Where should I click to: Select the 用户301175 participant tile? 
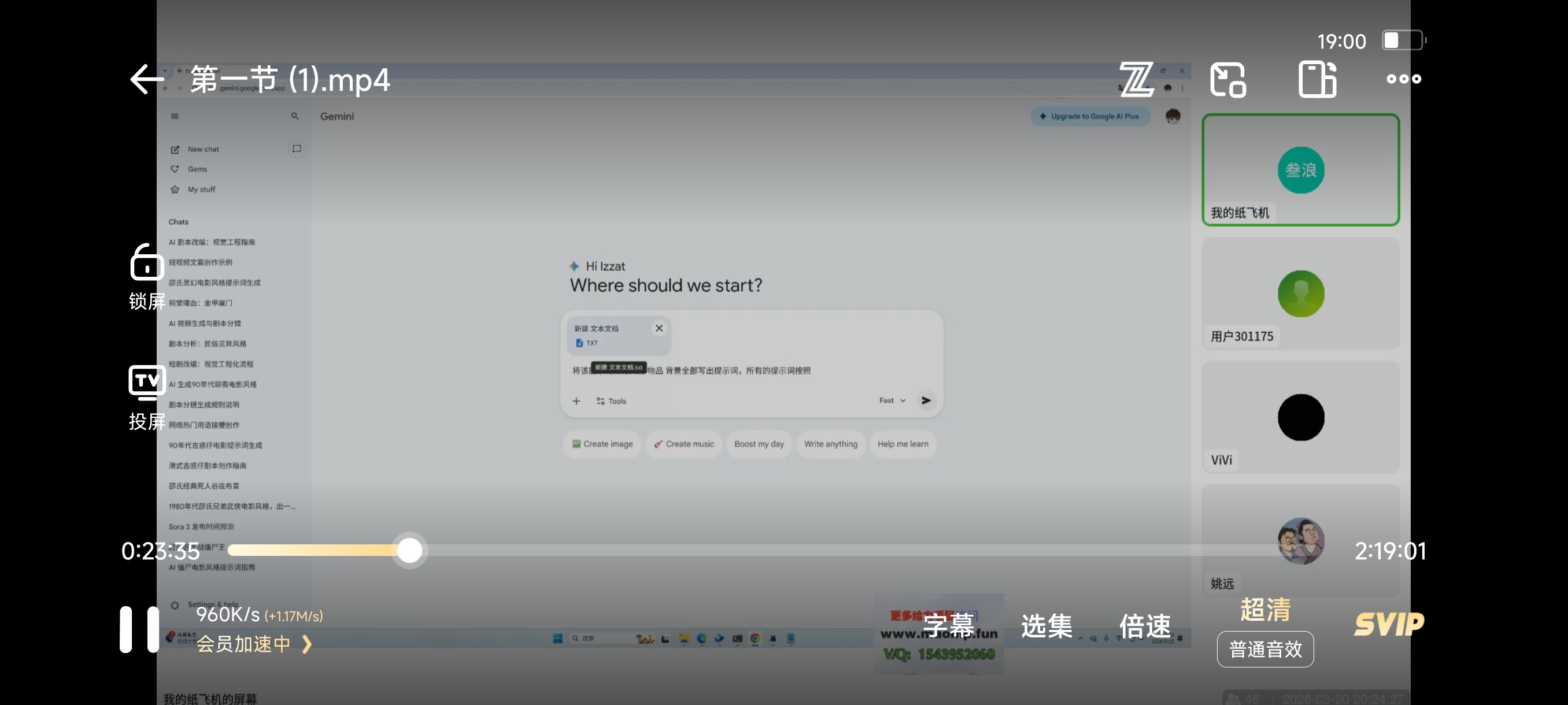(1301, 293)
